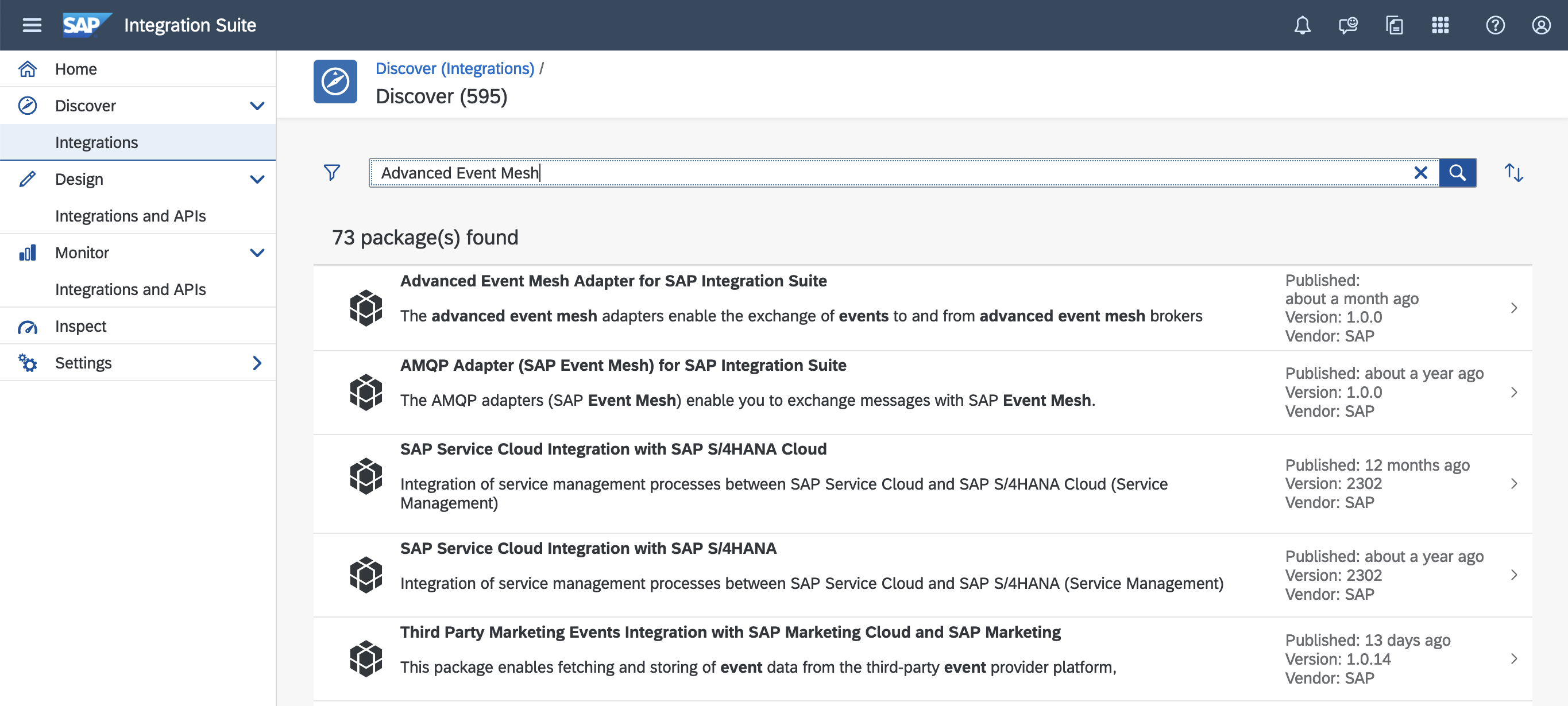This screenshot has height=706, width=1568.
Task: Click the Settings gears icon
Action: coord(28,363)
